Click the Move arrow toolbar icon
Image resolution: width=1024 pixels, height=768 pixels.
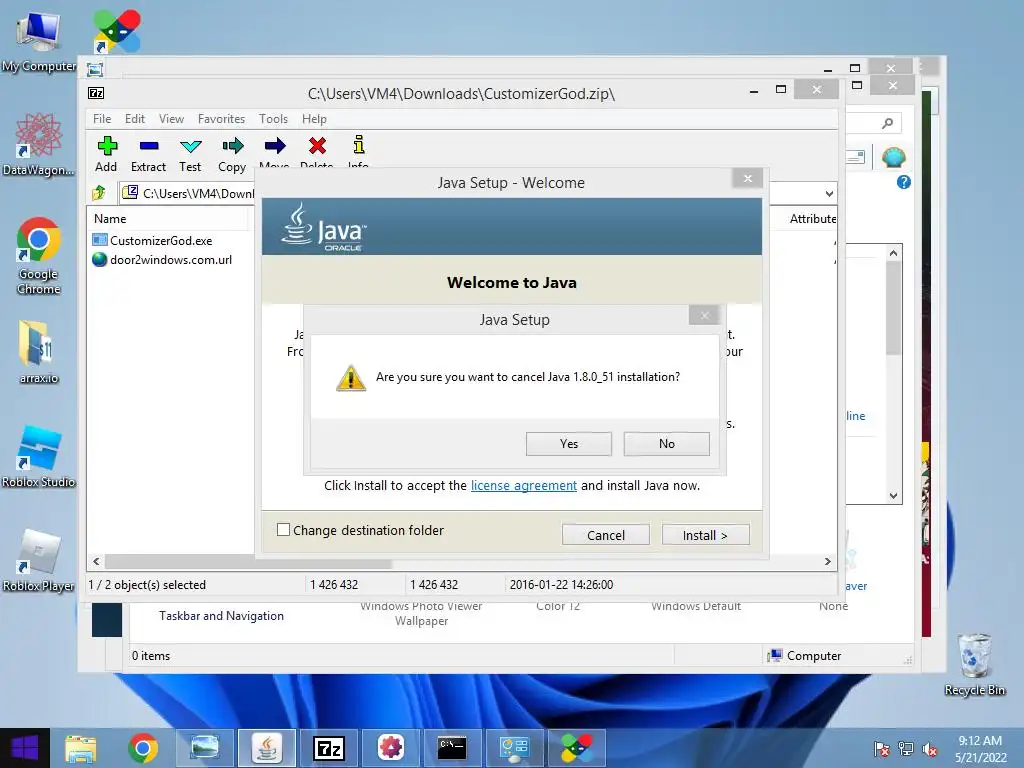(x=274, y=146)
